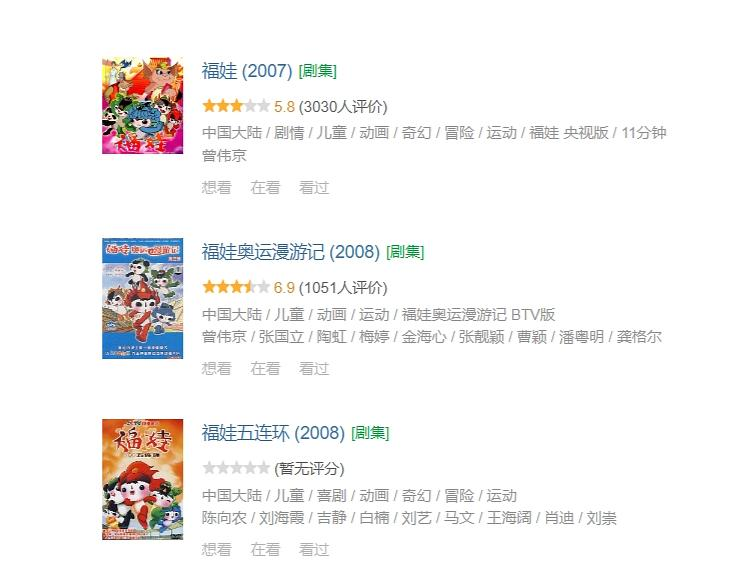743x577 pixels.
Task: Mark 福娃五连环 as 看过
Action: [314, 550]
